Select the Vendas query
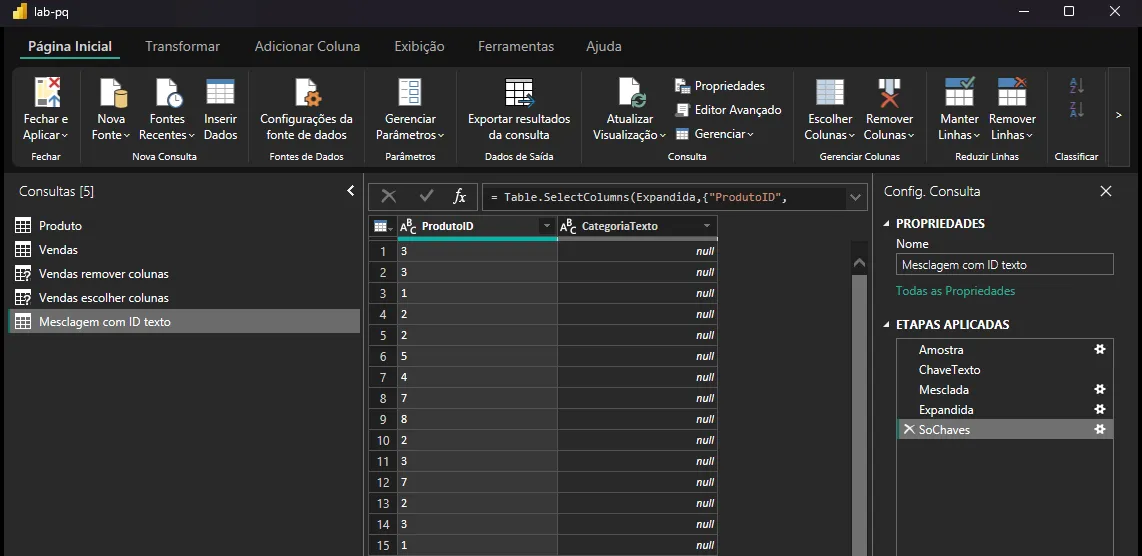The height and width of the screenshot is (556, 1142). (184, 250)
